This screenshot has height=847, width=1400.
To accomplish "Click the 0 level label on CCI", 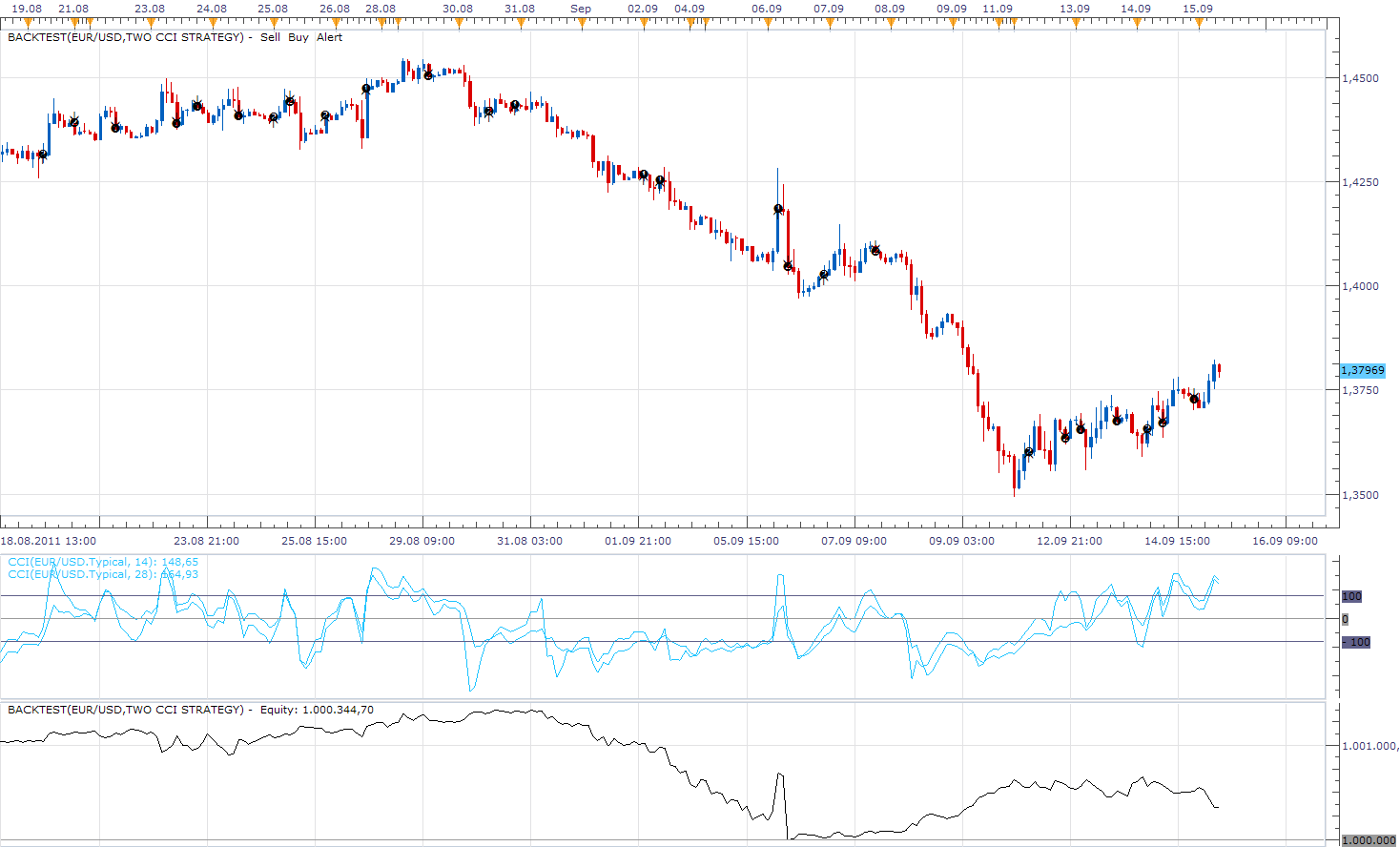I will click(1345, 619).
